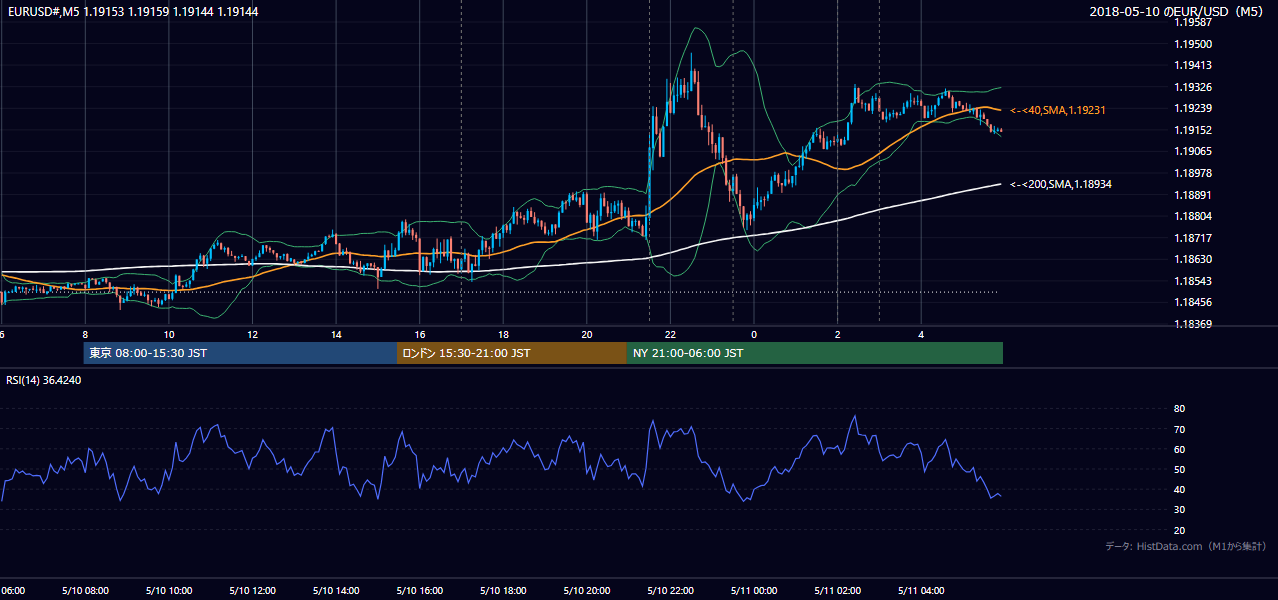Click the RSI scale value 60
Viewport: 1278px width, 600px height.
pos(1179,449)
